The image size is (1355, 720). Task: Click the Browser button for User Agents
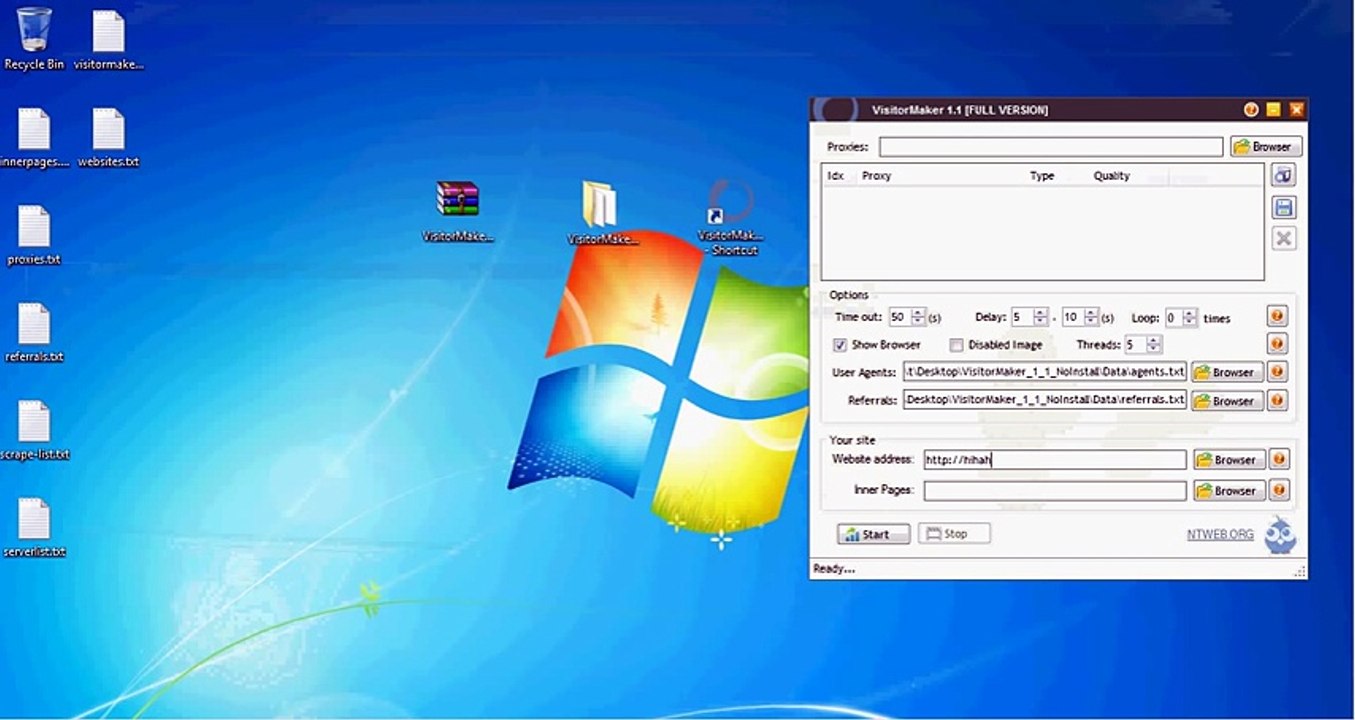pos(1227,372)
